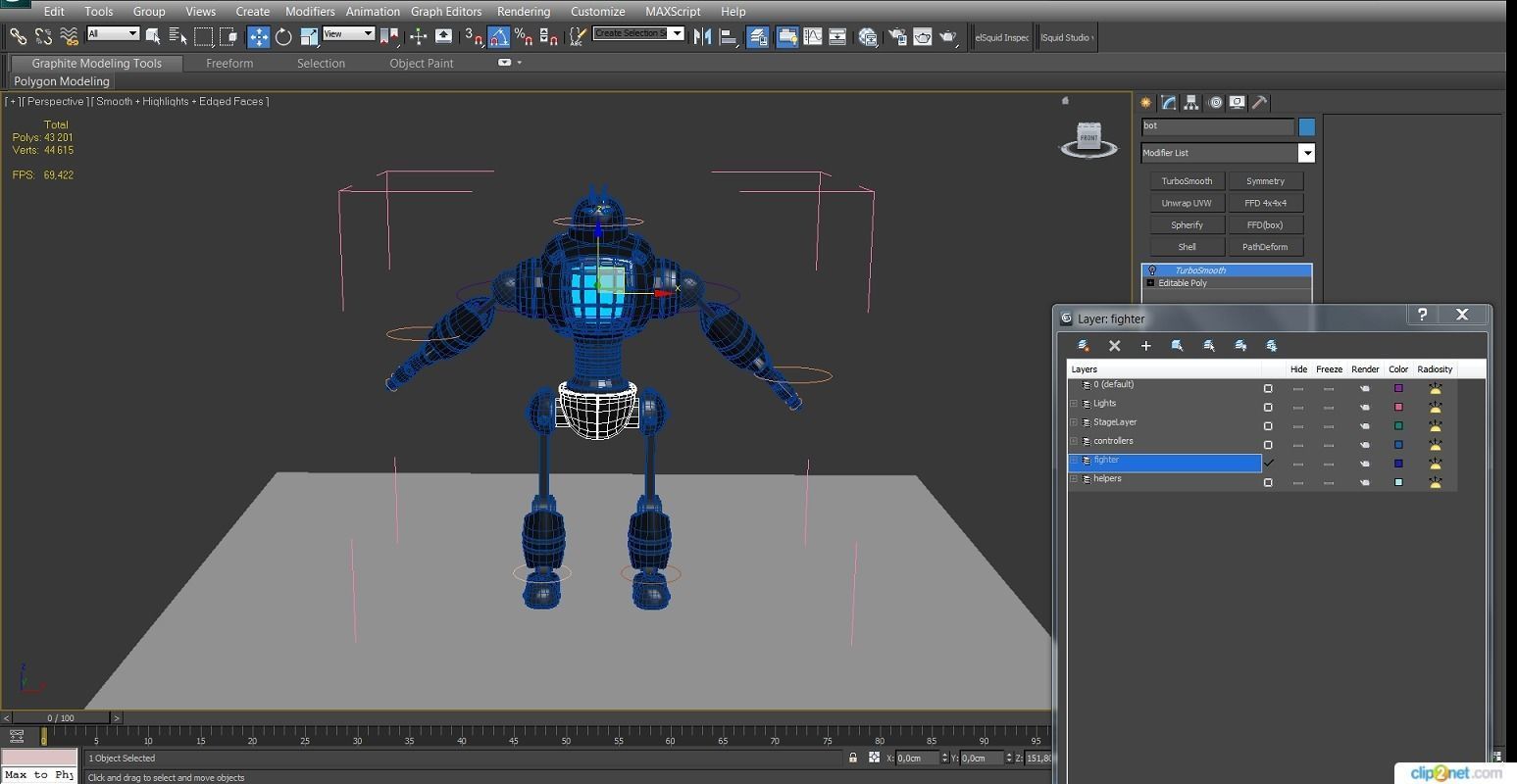Make the helpers layer current
Screen dimensions: 1517x784
1268,482
